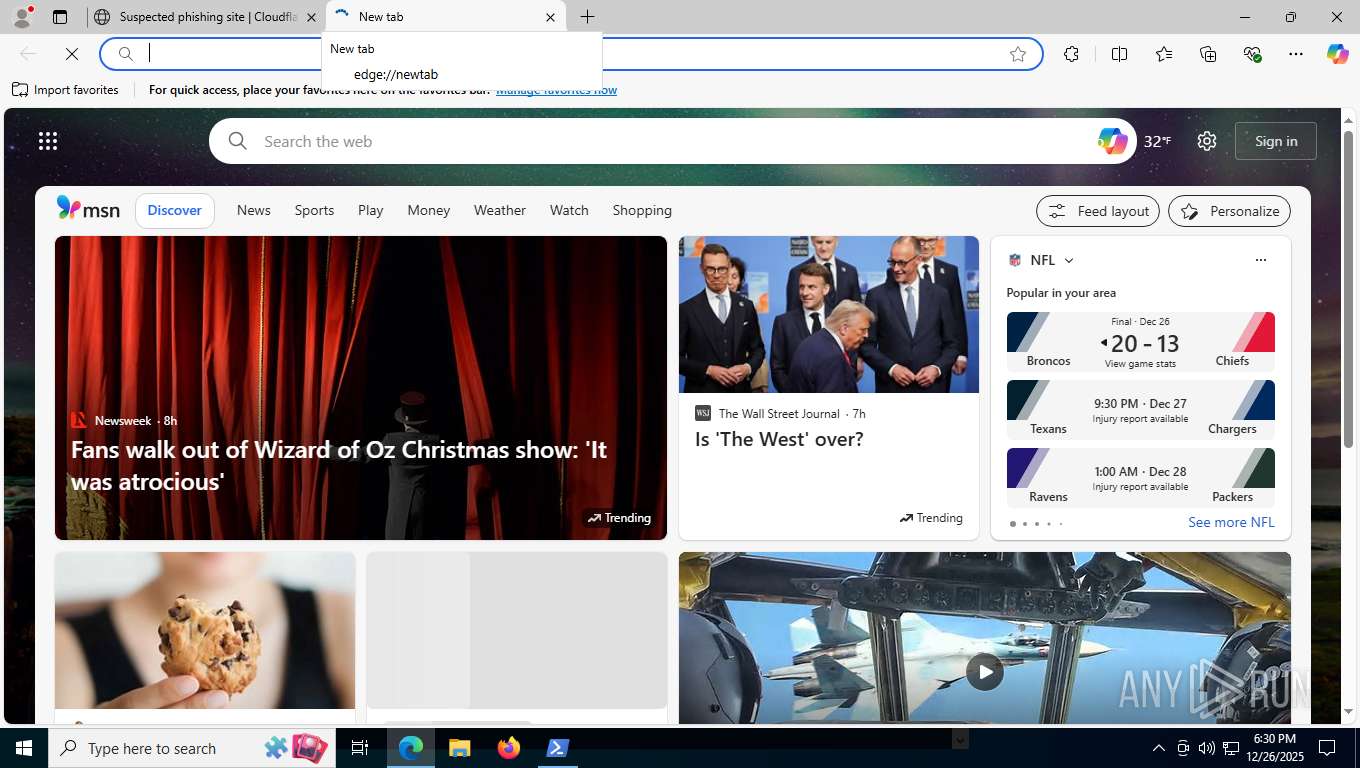Expand the NFL dropdown chevron
Viewport: 1360px width, 768px height.
pos(1069,260)
